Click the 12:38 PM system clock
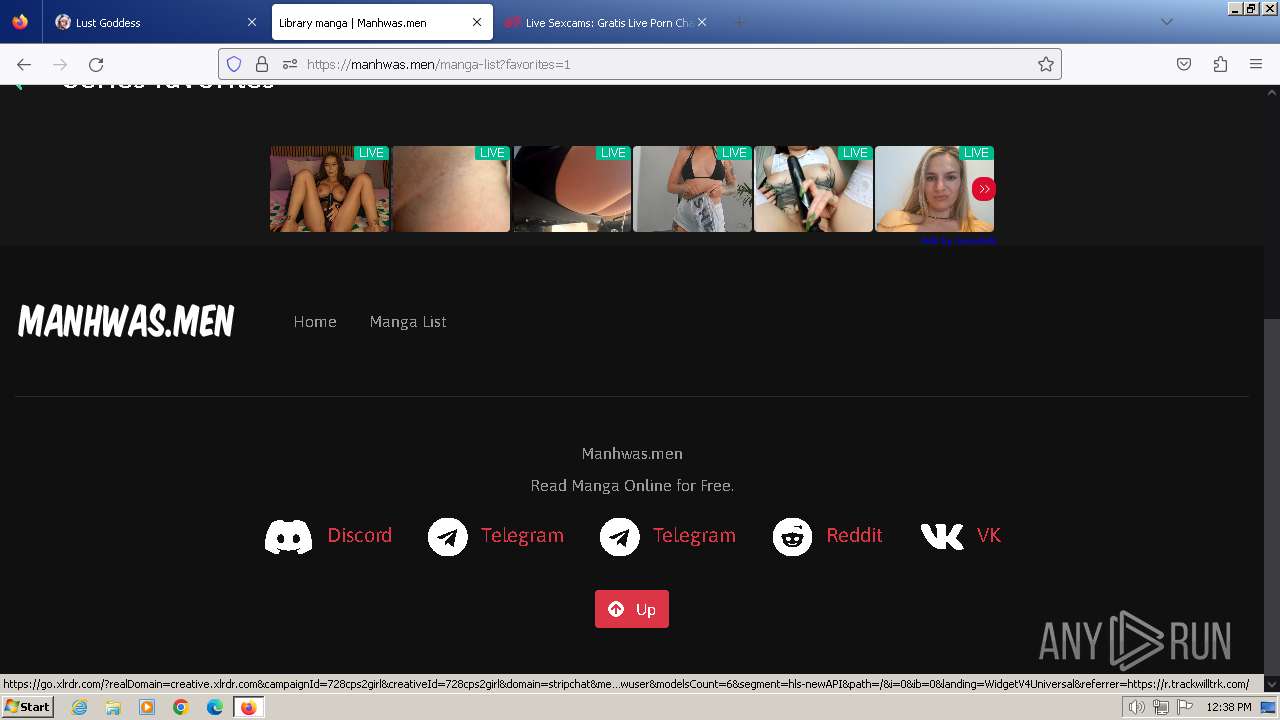 pyautogui.click(x=1229, y=707)
